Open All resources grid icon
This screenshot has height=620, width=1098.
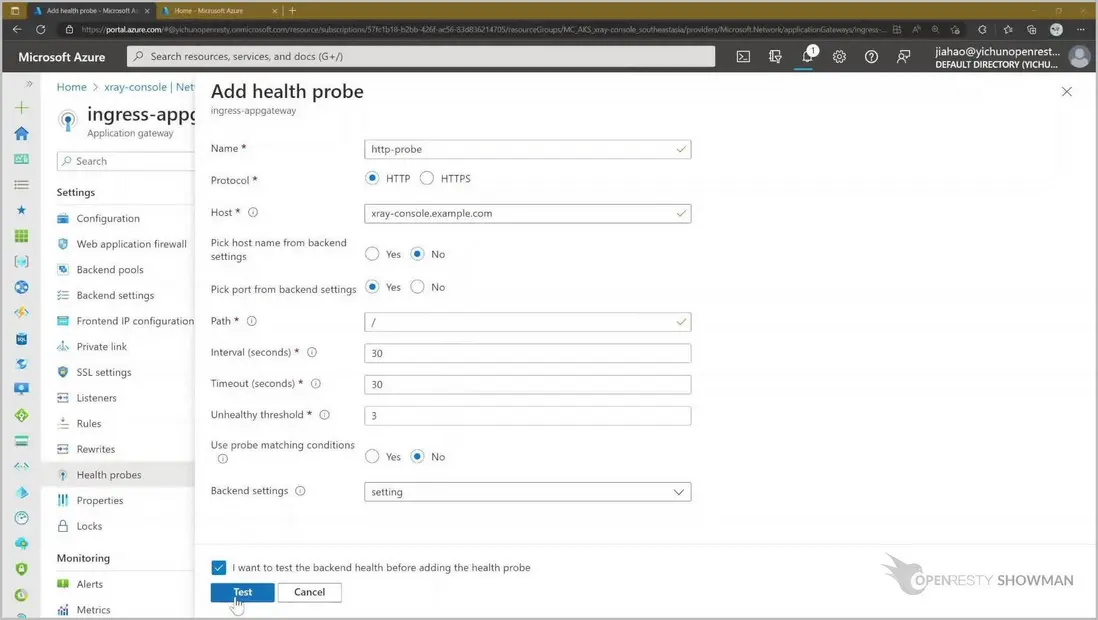click(x=22, y=236)
